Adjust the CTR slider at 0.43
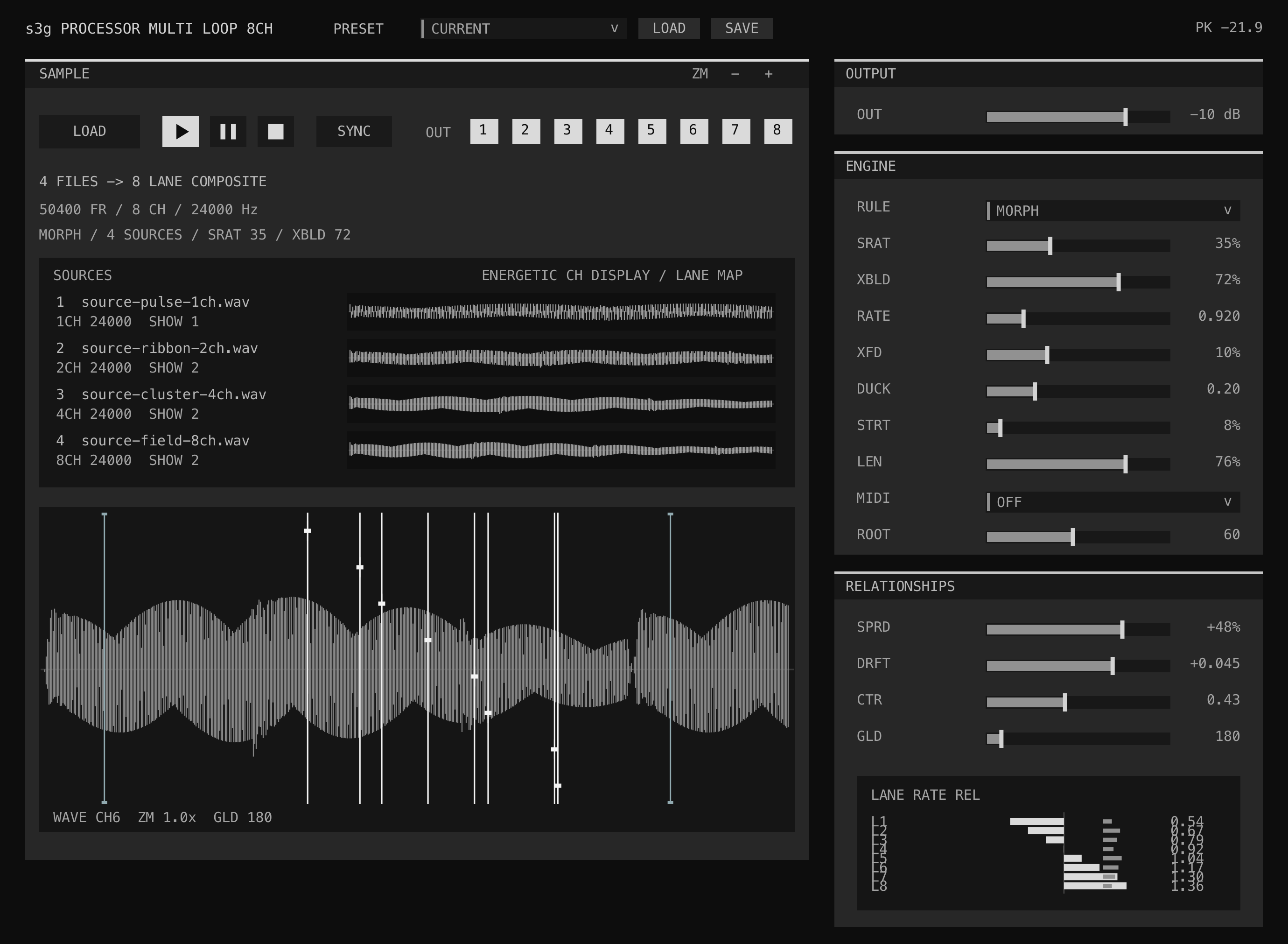 coord(1078,702)
